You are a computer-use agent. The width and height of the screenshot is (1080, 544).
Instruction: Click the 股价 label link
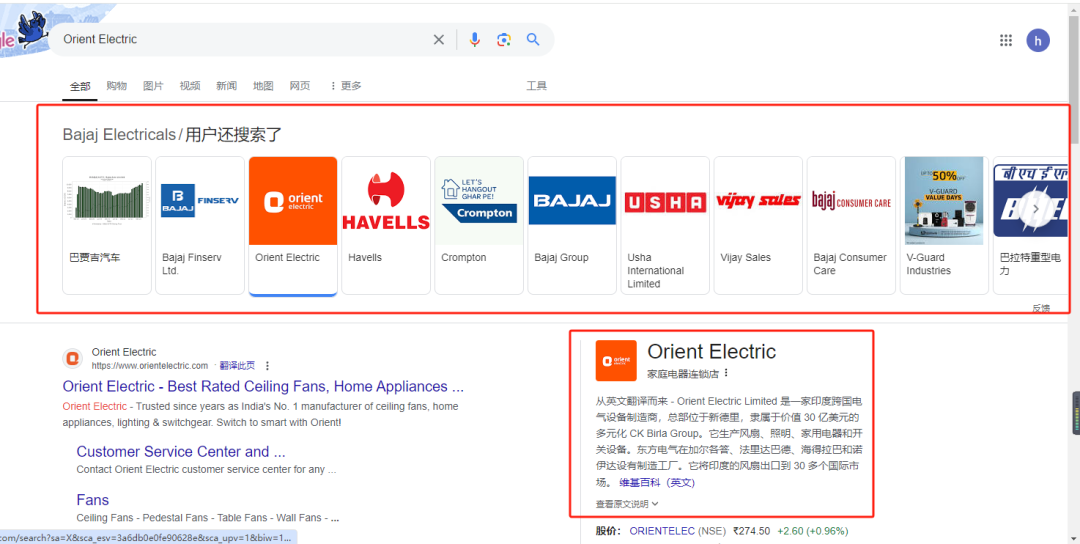click(608, 531)
